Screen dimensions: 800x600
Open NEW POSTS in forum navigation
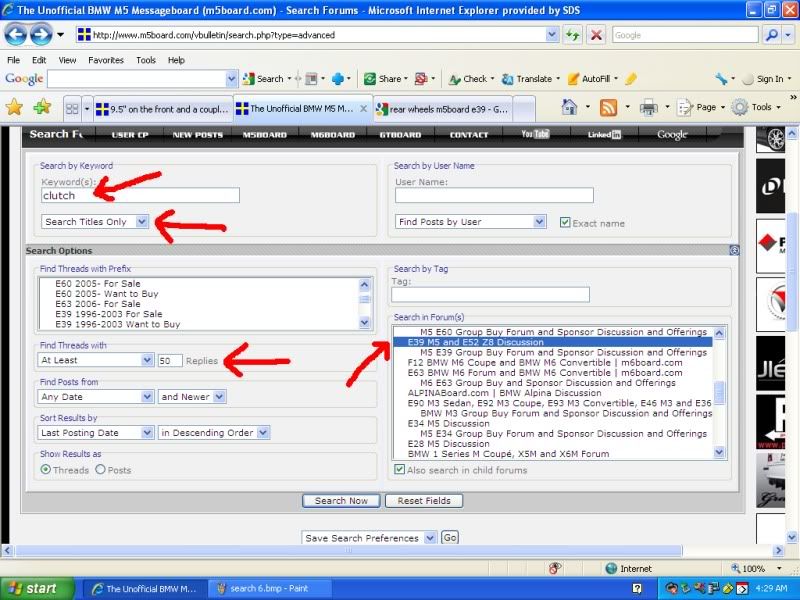pyautogui.click(x=197, y=135)
